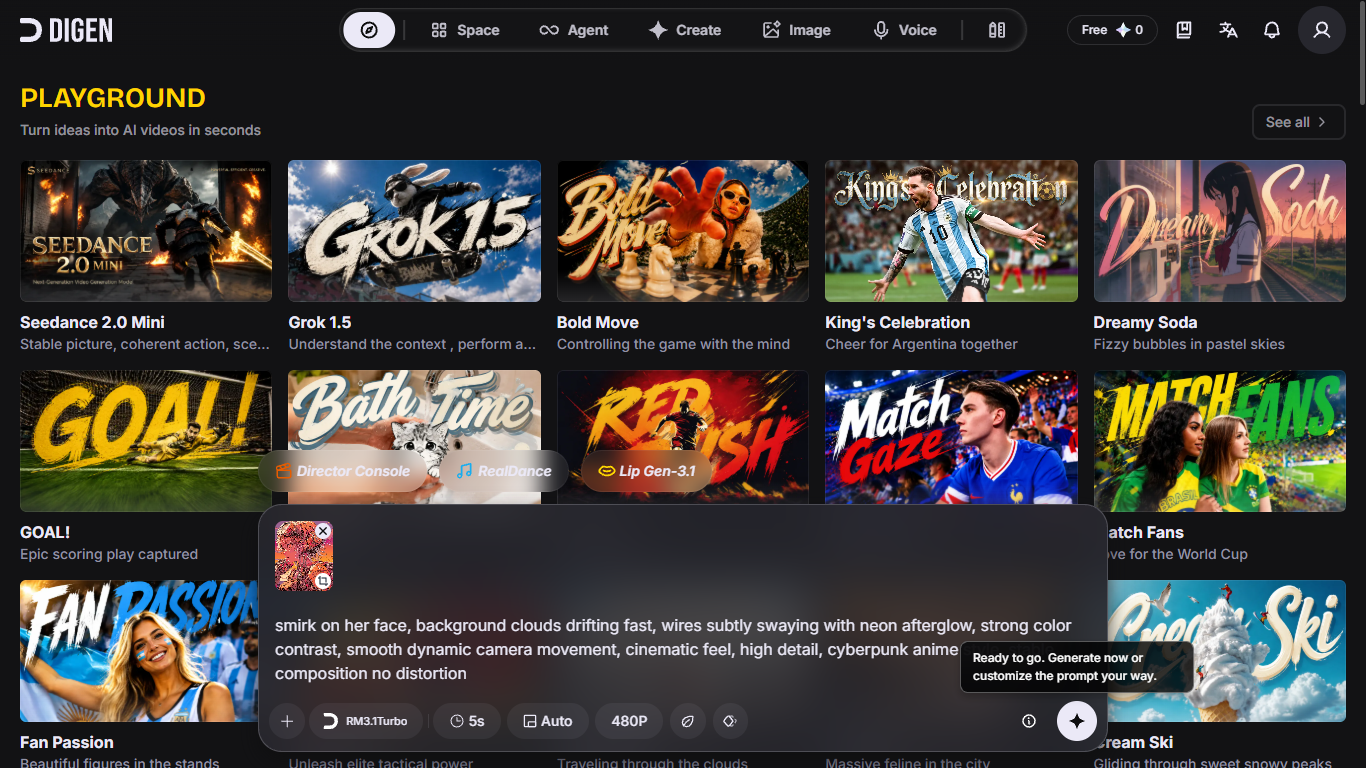This screenshot has width=1366, height=768.
Task: Click 'Cheer for Argentina together' caption
Action: [x=921, y=344]
